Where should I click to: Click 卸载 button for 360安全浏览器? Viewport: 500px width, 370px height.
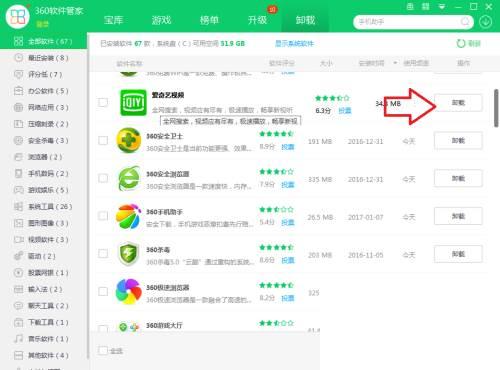coord(458,178)
